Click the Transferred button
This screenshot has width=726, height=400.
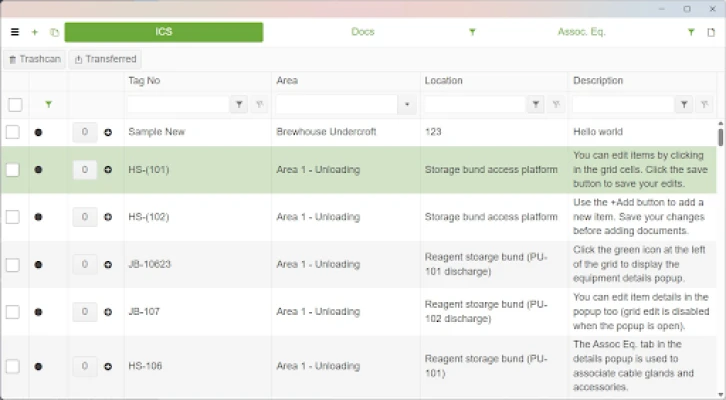105,59
